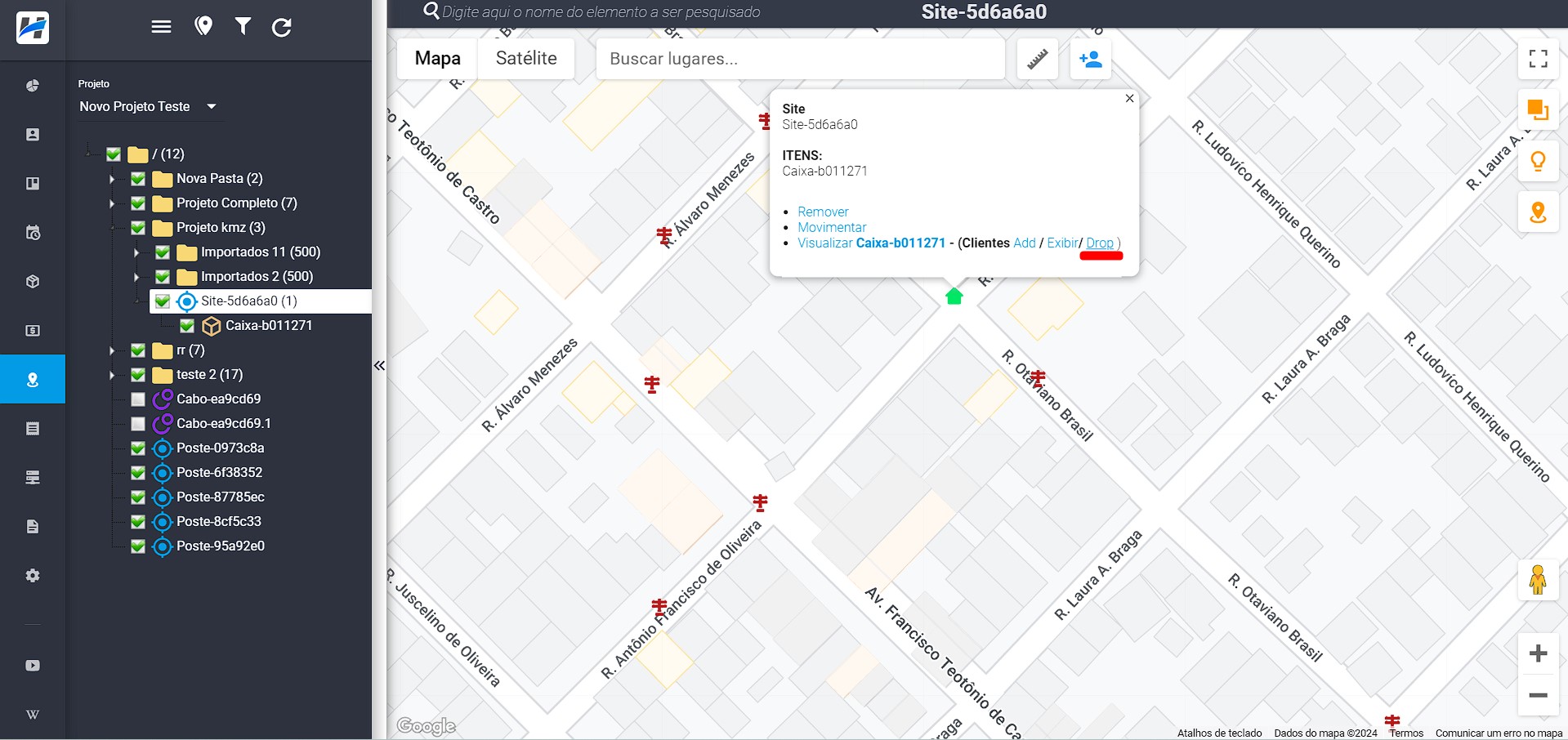This screenshot has width=1568, height=740.
Task: Open the contact card sidebar icon
Action: pos(33,135)
